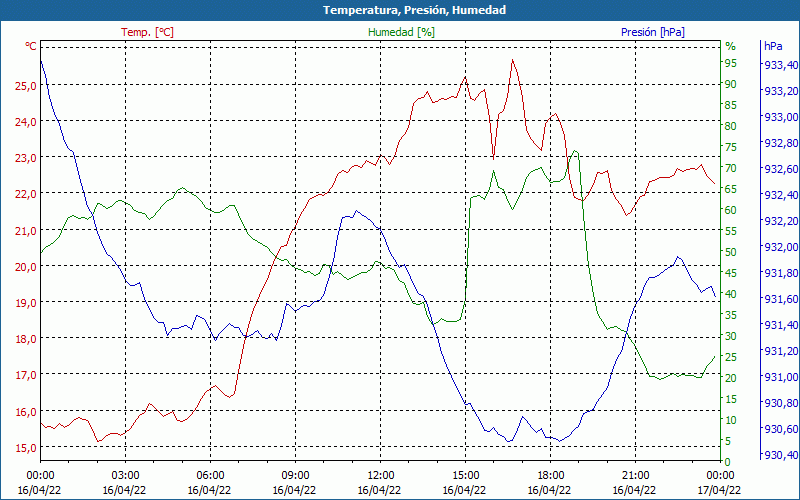Click the 40 humidity axis value
800x500 pixels.
pyautogui.click(x=731, y=294)
